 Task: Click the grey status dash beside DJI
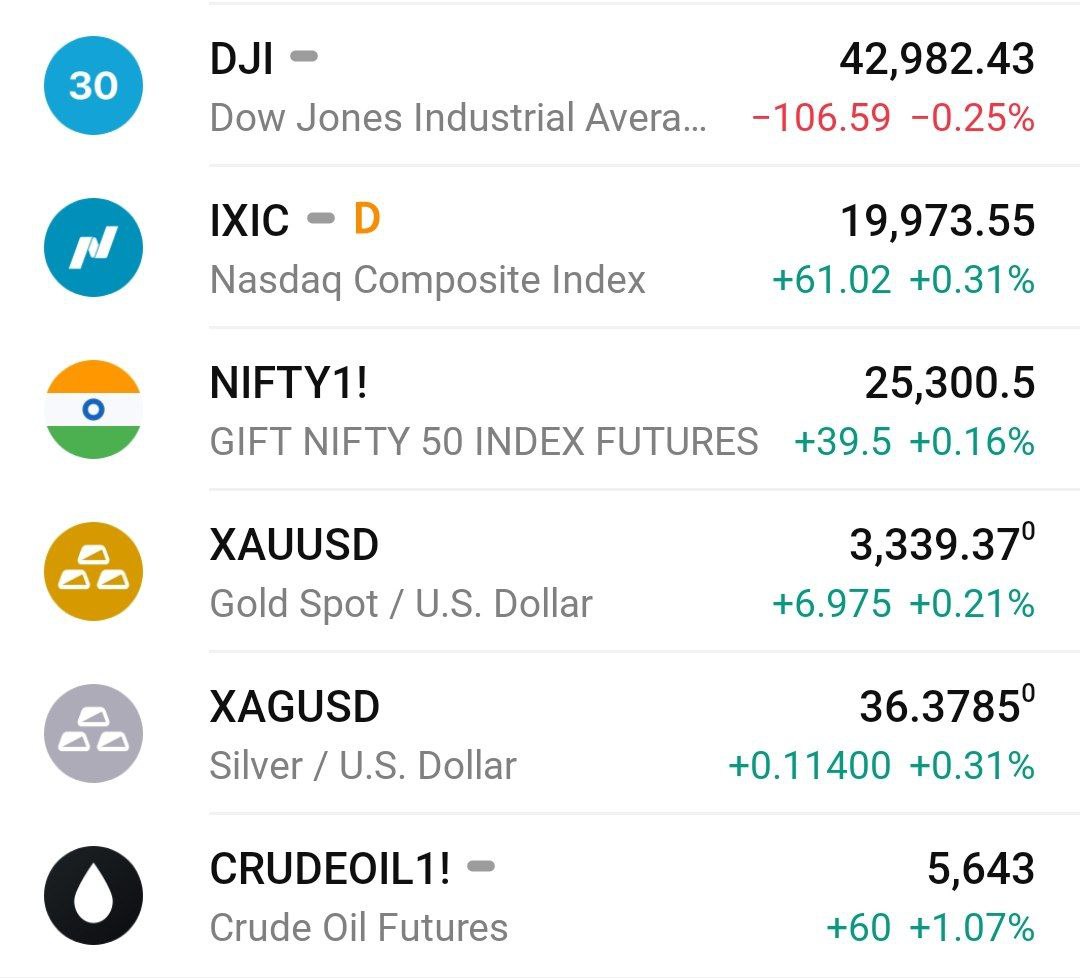(304, 57)
